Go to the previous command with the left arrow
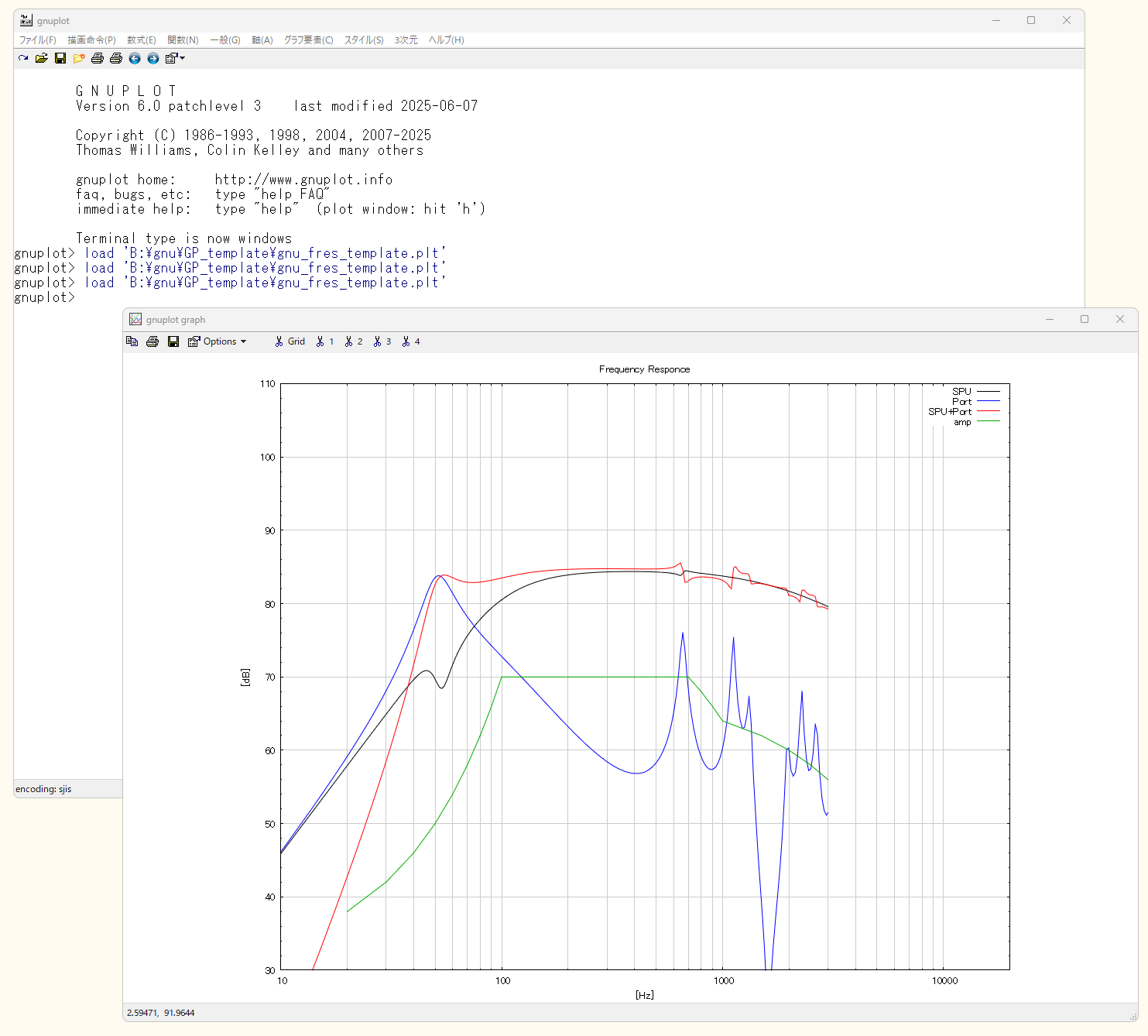The height and width of the screenshot is (1036, 1148). (135, 58)
